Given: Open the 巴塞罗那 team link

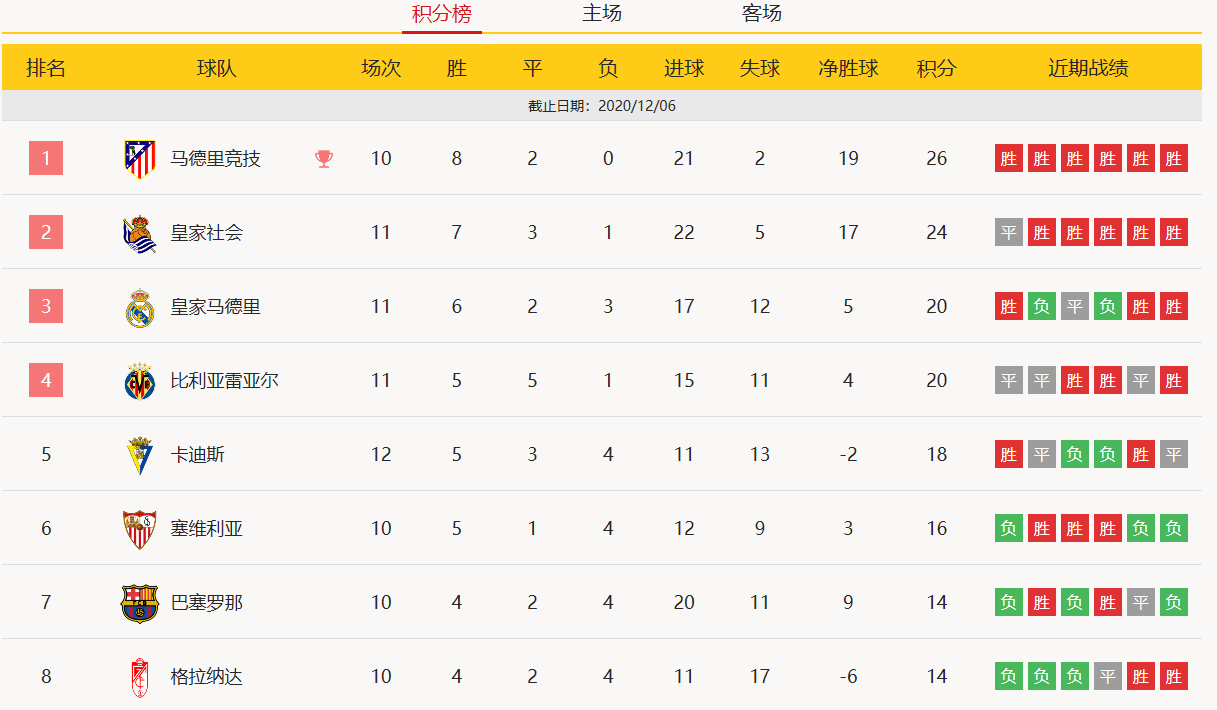Looking at the screenshot, I should coord(207,603).
